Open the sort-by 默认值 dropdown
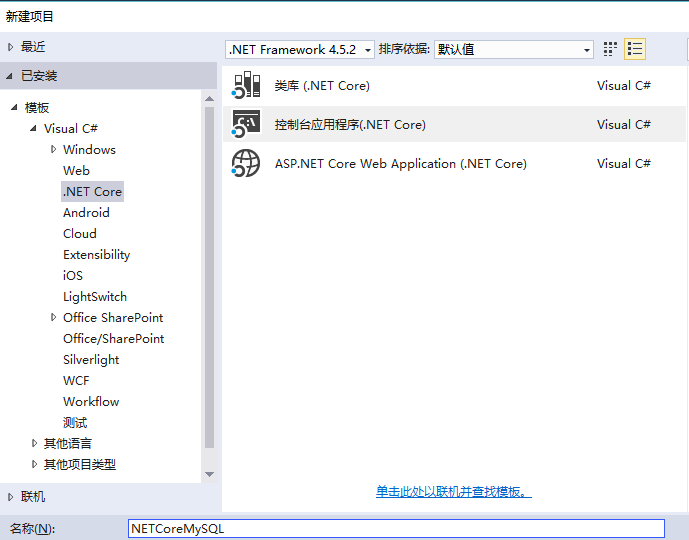Screen dimensions: 689x540 point(514,50)
